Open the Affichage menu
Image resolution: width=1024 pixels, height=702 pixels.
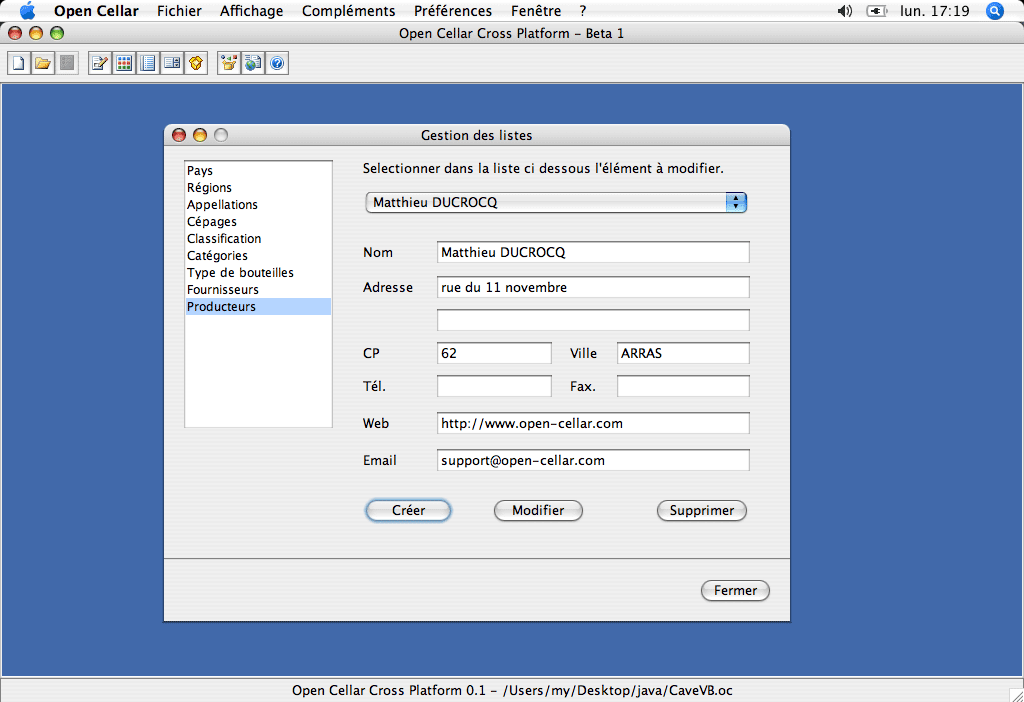(x=251, y=11)
